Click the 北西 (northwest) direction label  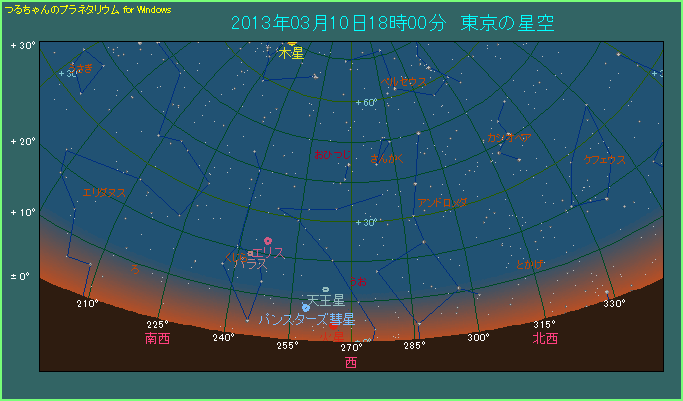545,339
